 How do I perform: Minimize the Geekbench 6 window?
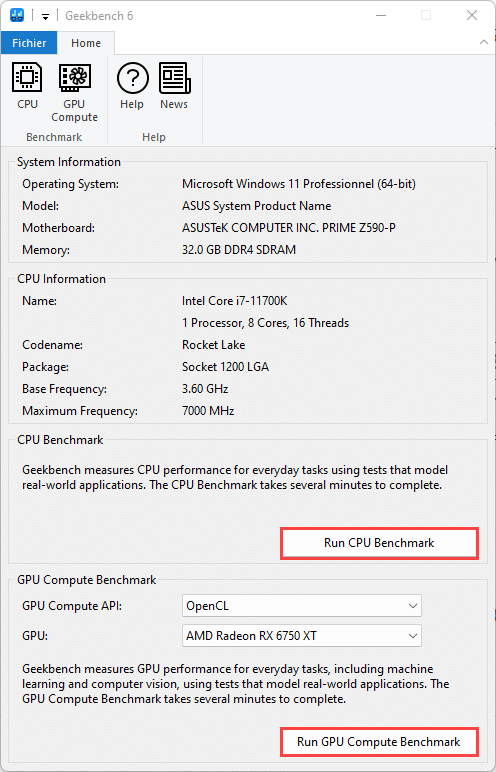pos(381,15)
